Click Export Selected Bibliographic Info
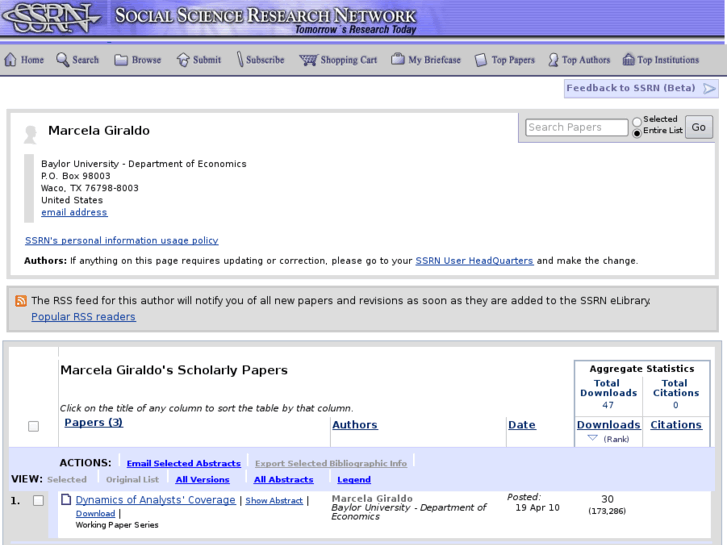727x545 pixels. tap(331, 463)
